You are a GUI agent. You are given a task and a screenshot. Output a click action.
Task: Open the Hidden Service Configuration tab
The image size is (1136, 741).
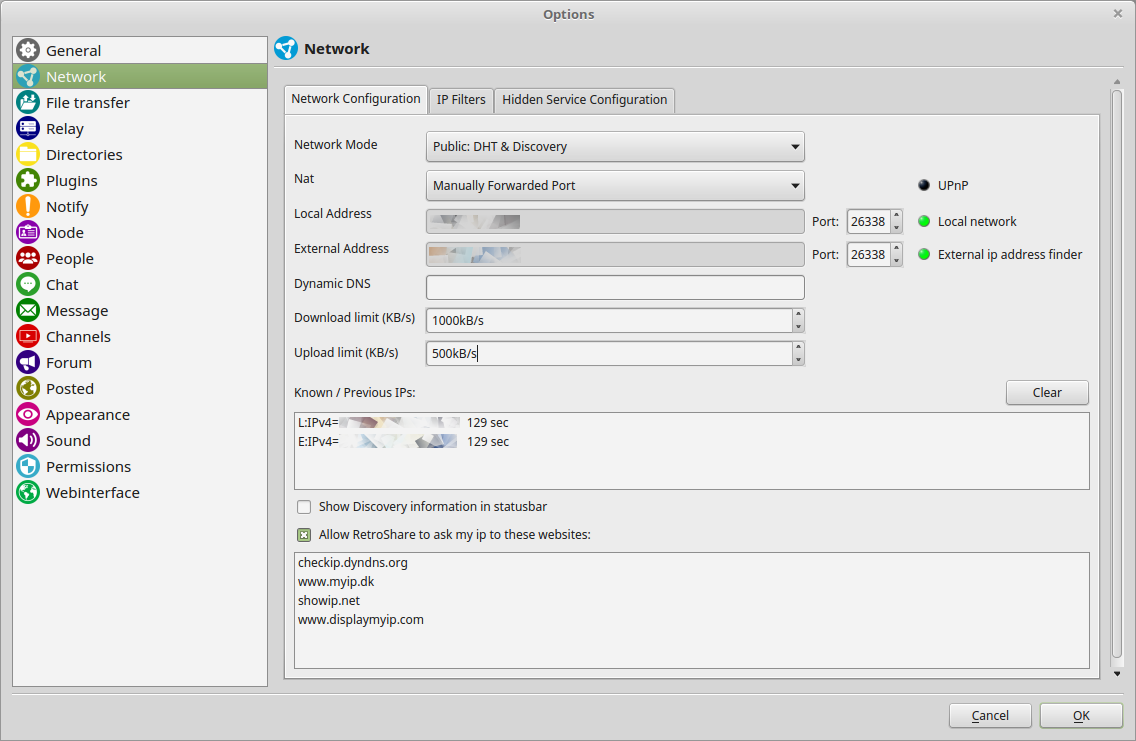point(584,100)
